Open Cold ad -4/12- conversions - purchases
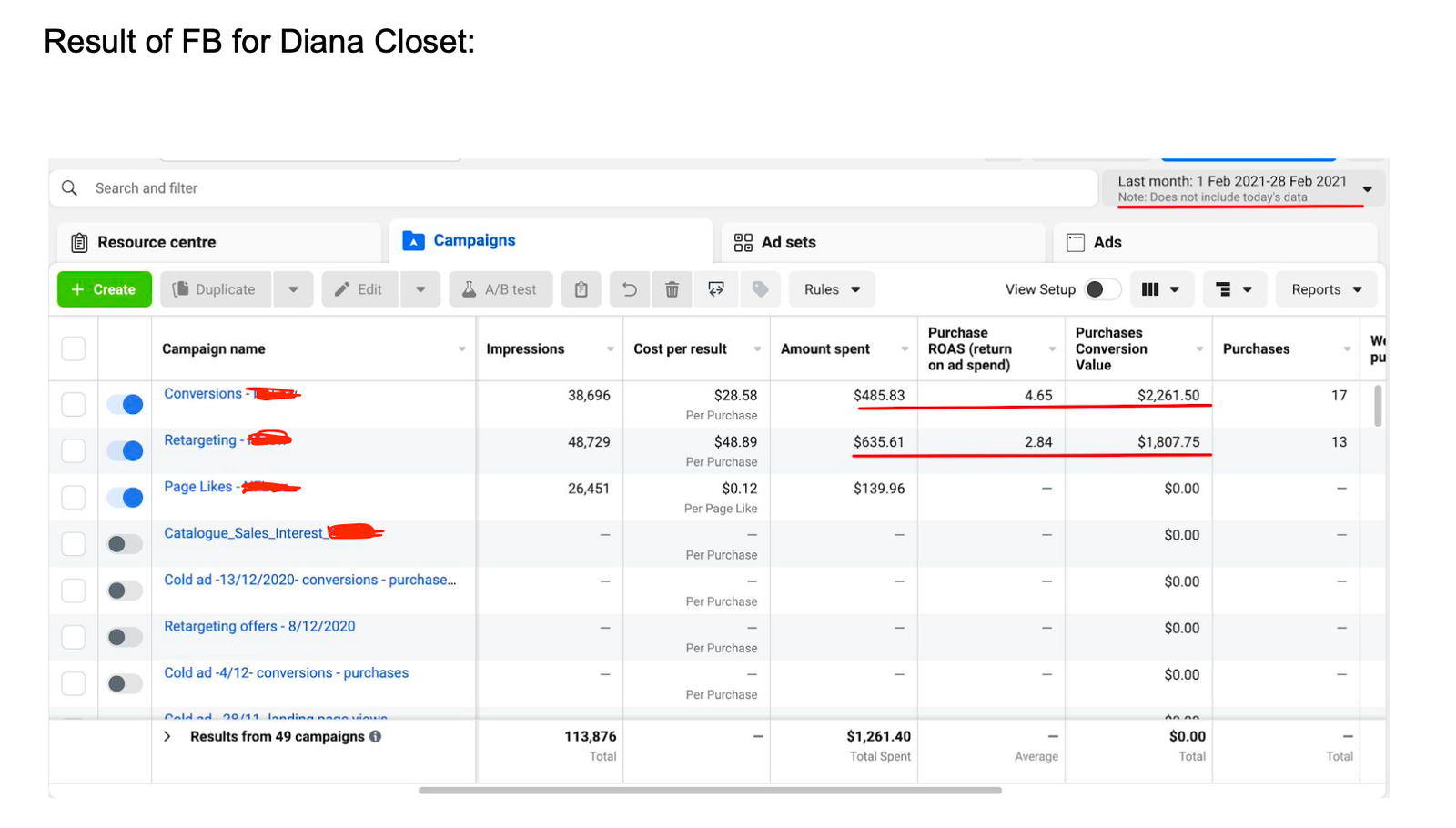The height and width of the screenshot is (828, 1456). tap(287, 672)
